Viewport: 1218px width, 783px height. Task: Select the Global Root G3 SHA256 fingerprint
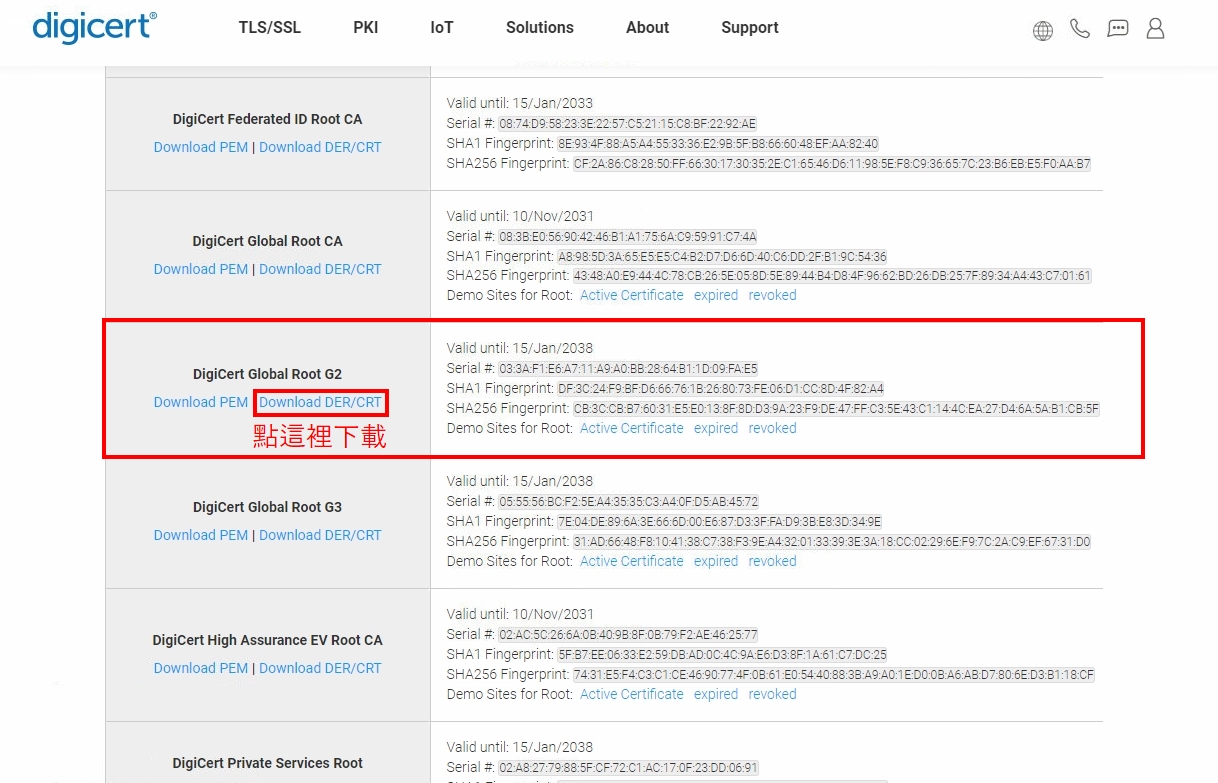click(832, 542)
